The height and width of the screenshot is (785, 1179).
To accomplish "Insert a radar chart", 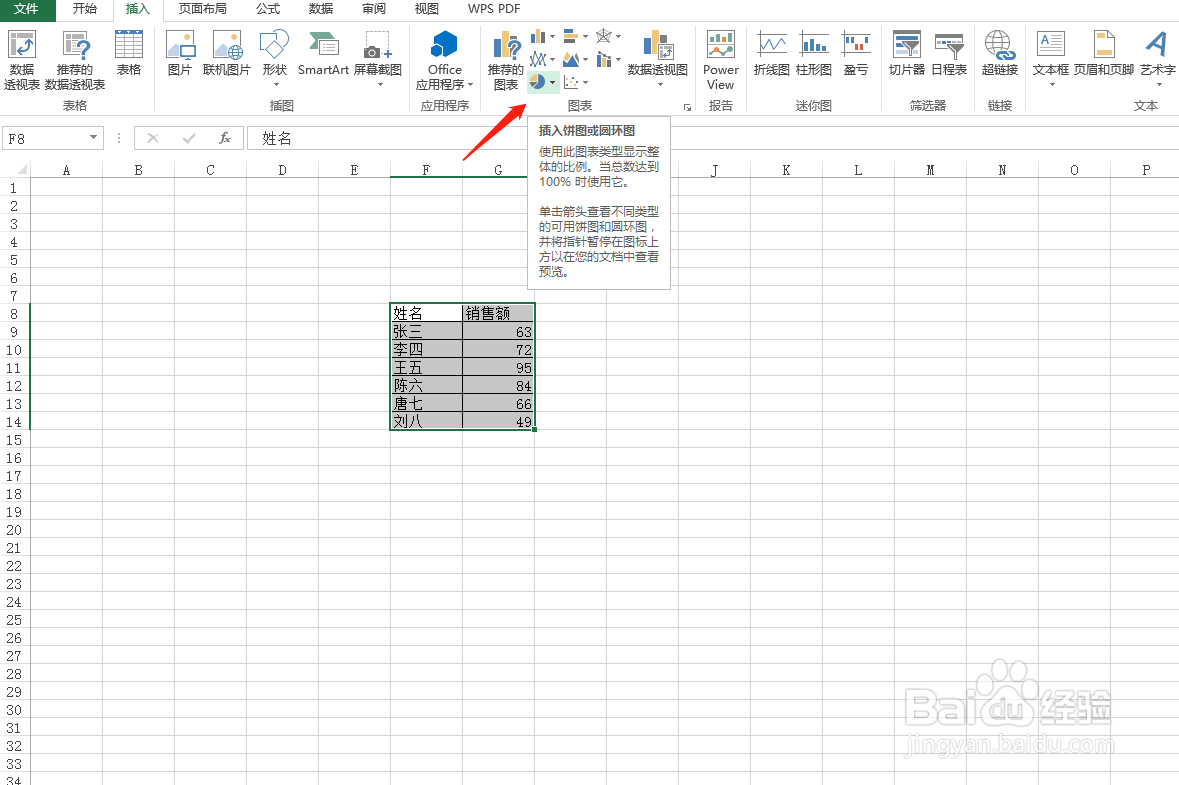I will [604, 36].
